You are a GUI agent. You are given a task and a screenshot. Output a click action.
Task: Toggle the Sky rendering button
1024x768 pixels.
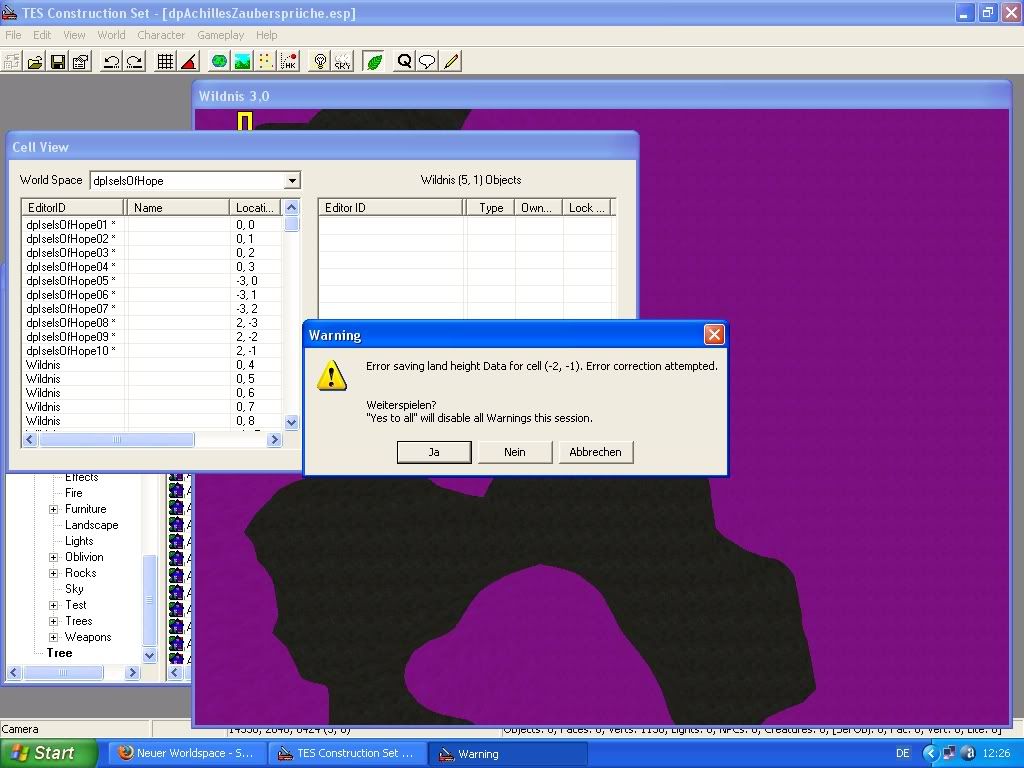pyautogui.click(x=343, y=61)
